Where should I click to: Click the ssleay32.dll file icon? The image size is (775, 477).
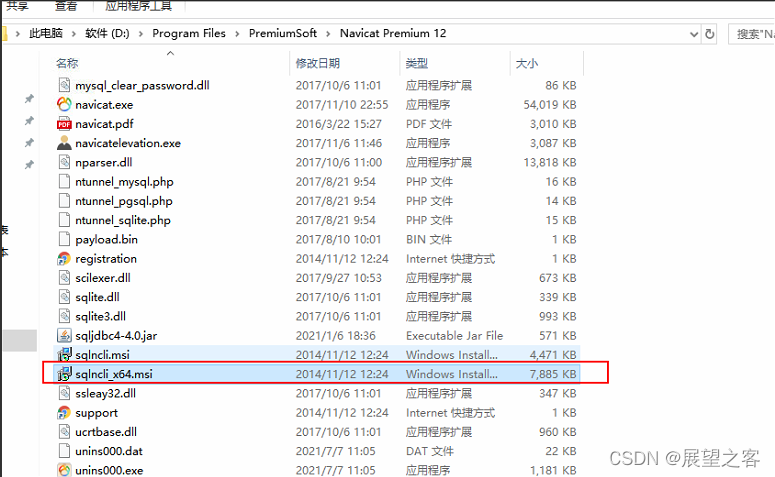(64, 393)
